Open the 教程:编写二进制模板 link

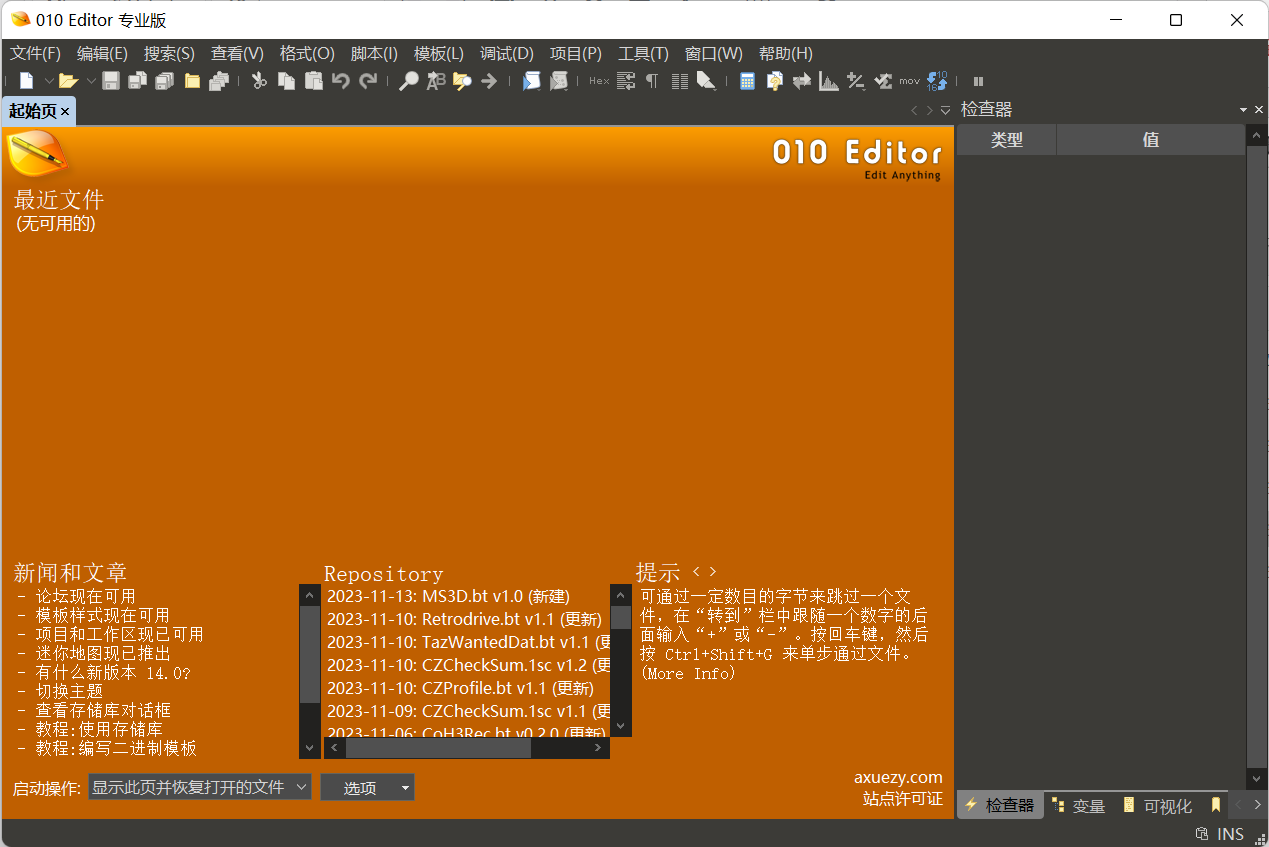(x=116, y=748)
